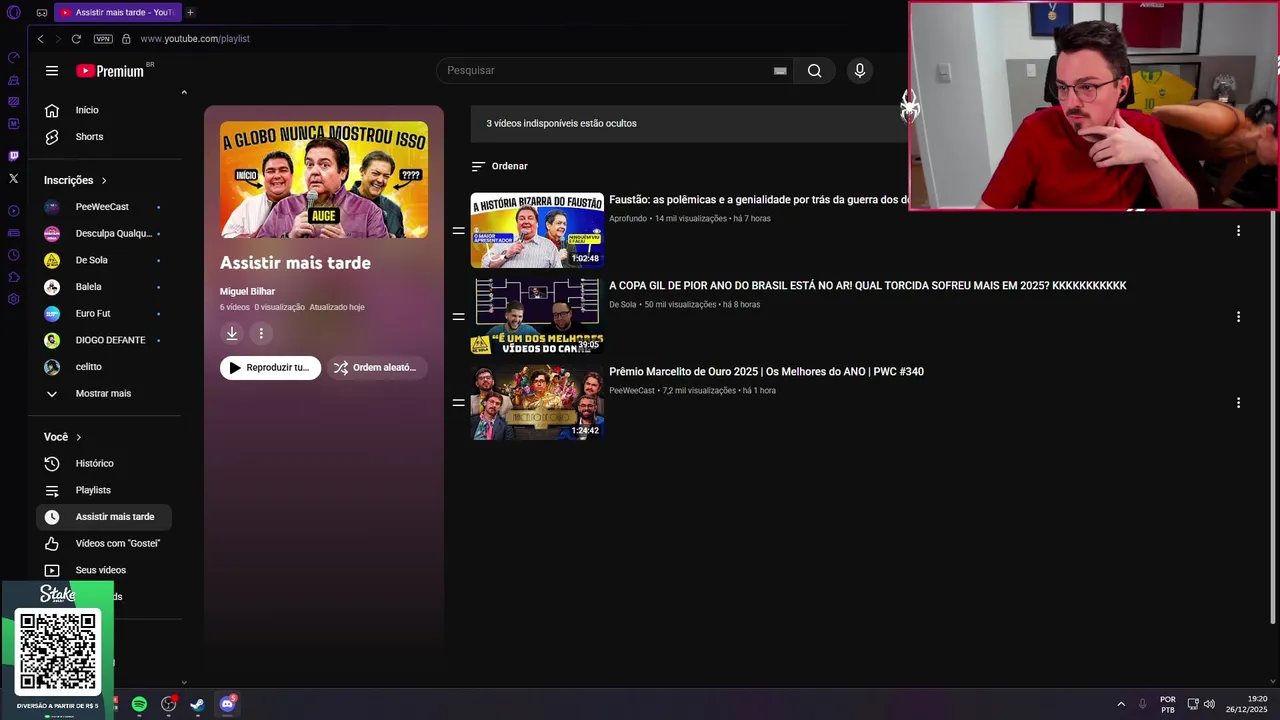Open the YouTube hamburger guide menu

click(52, 71)
